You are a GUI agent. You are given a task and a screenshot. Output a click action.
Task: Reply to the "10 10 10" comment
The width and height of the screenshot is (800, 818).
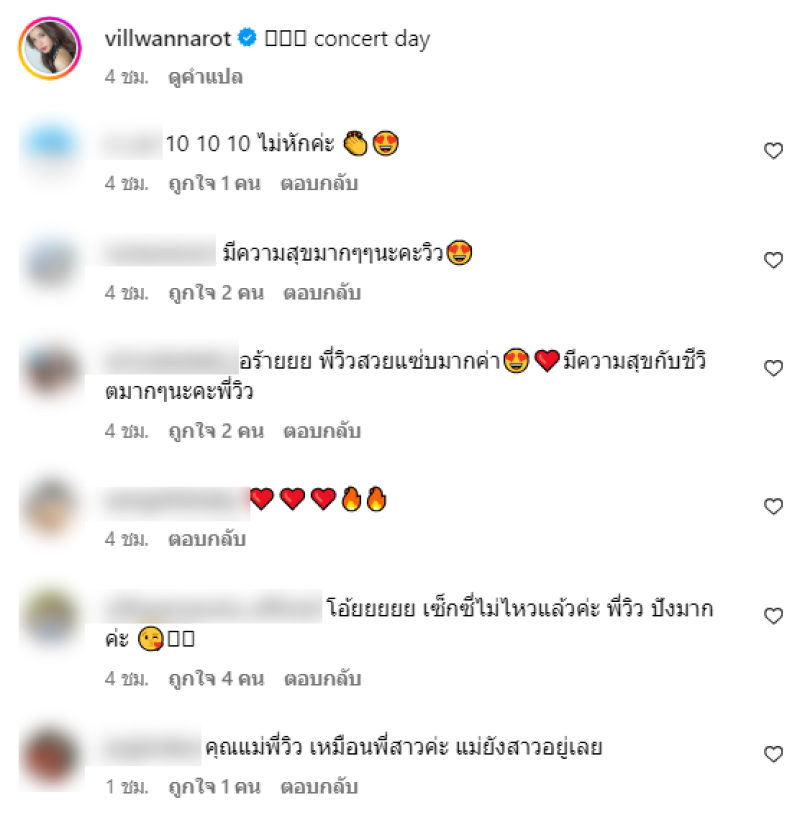pos(319,184)
